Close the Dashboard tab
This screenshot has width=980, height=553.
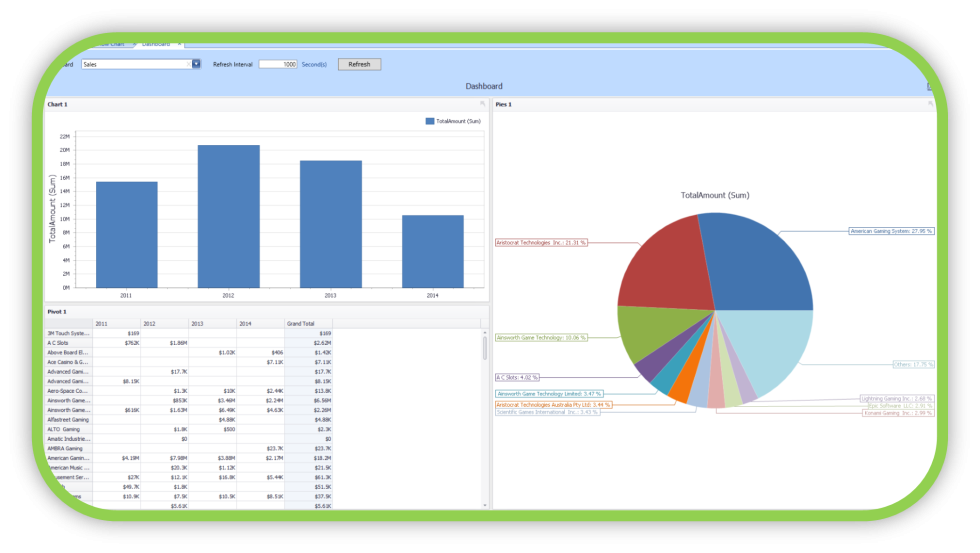tap(180, 44)
